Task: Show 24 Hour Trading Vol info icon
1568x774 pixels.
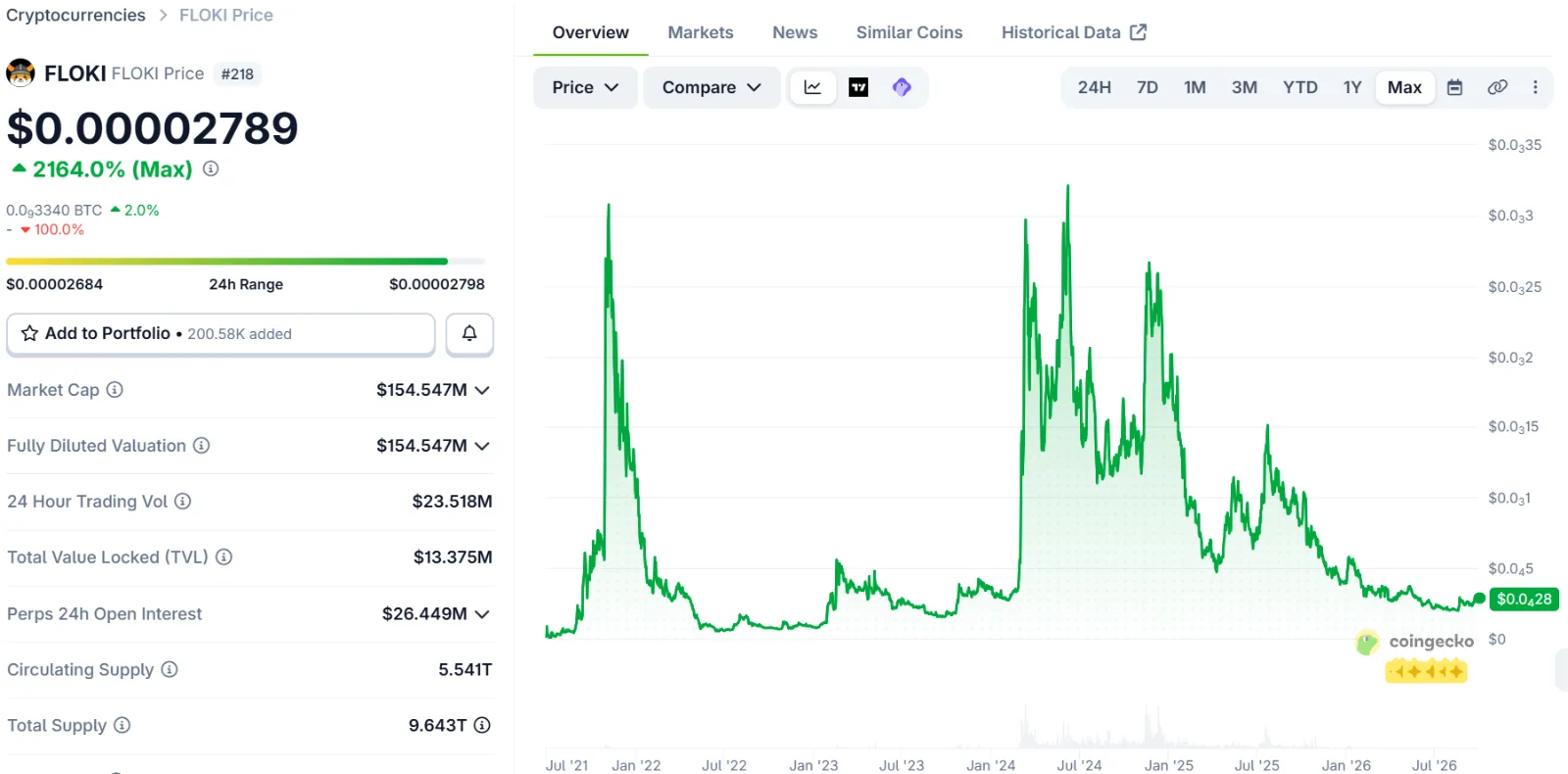Action: [x=182, y=502]
